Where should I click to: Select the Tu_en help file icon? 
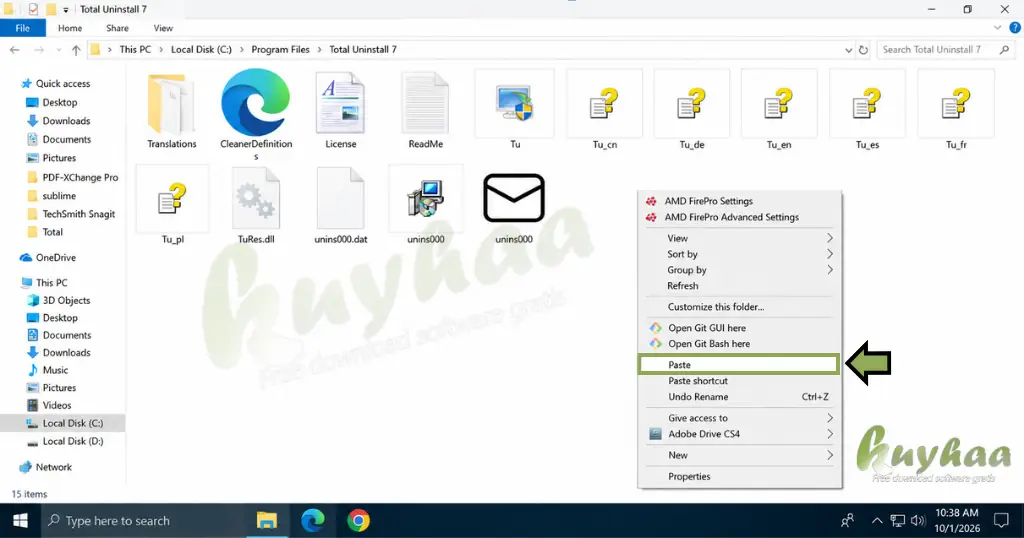tap(778, 104)
